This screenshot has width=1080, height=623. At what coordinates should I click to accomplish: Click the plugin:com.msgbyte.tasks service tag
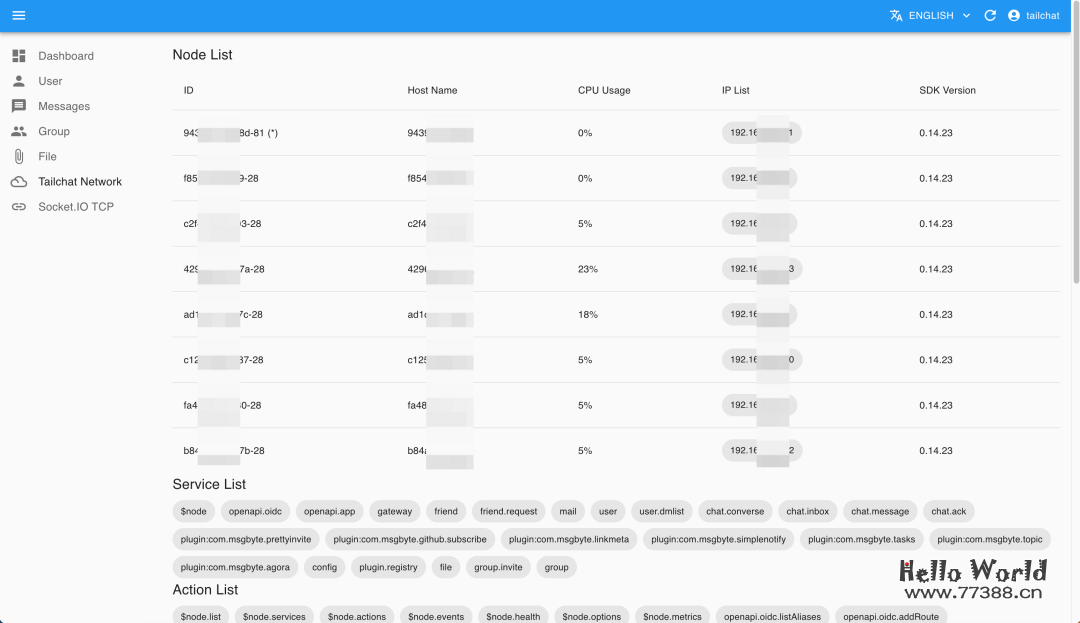click(x=861, y=538)
